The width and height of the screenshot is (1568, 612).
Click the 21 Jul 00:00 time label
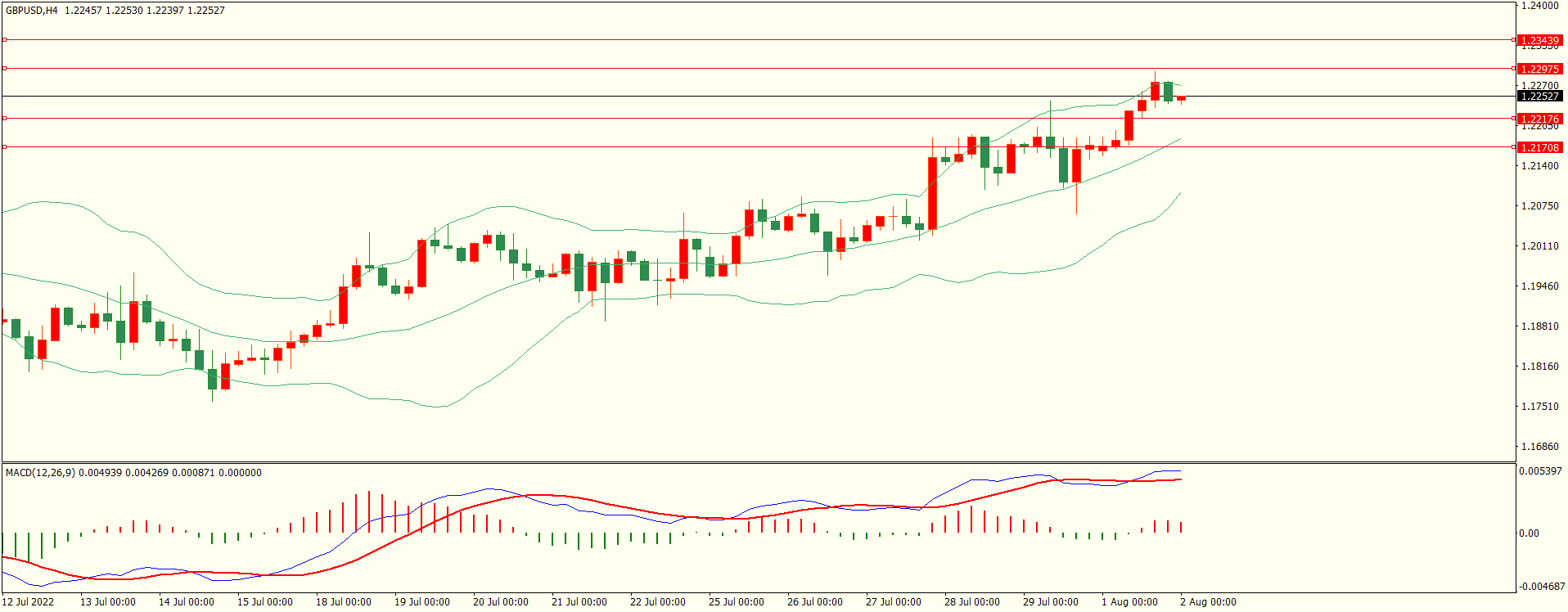pyautogui.click(x=579, y=602)
